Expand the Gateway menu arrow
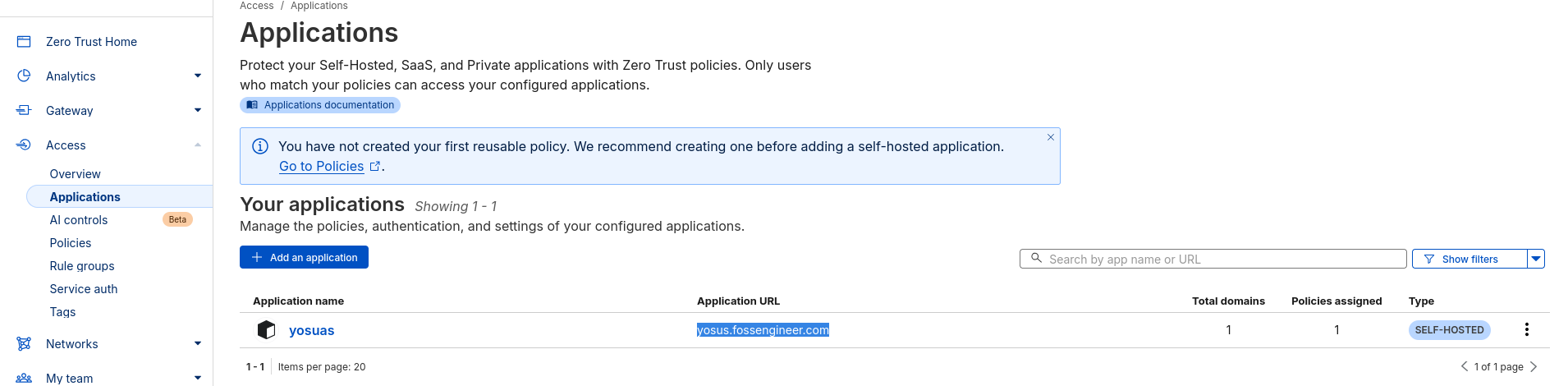Image resolution: width=1568 pixels, height=386 pixels. (x=197, y=110)
